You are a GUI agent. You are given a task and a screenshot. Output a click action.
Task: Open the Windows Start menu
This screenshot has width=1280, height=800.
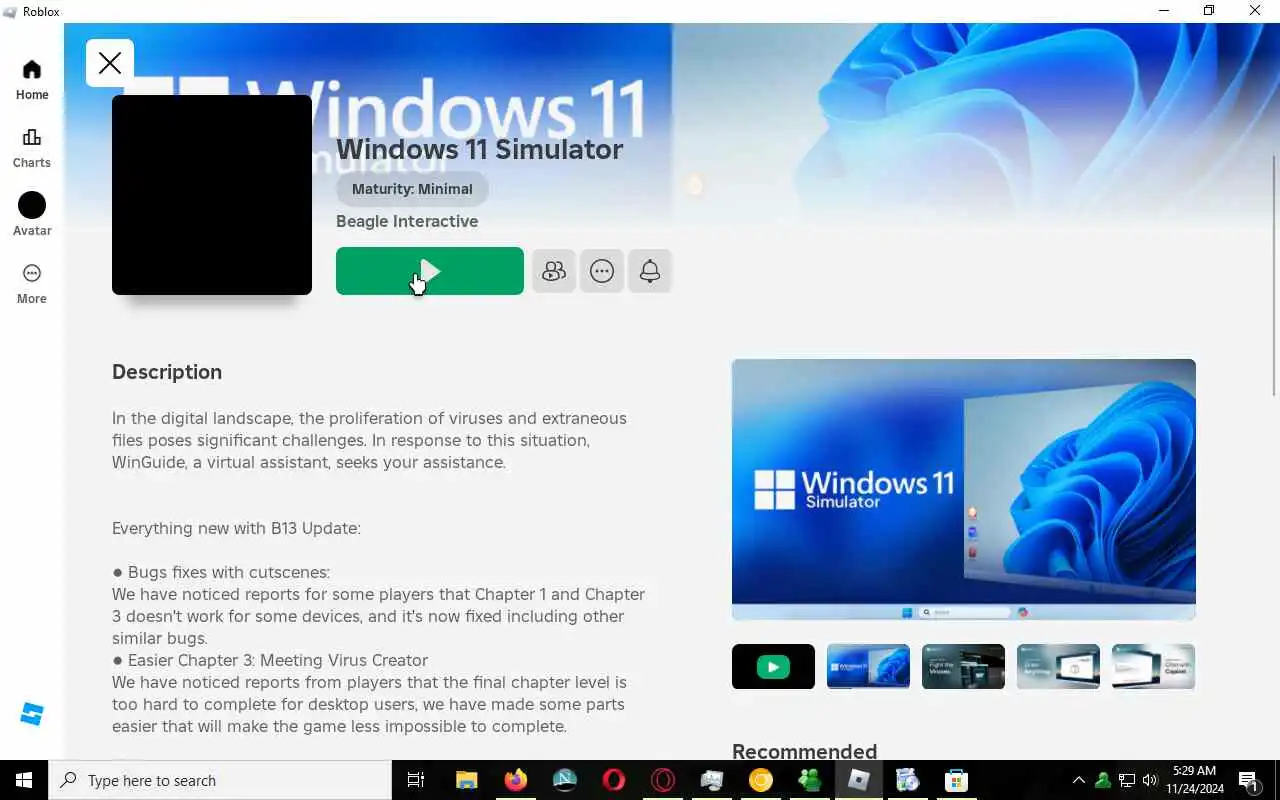point(24,780)
